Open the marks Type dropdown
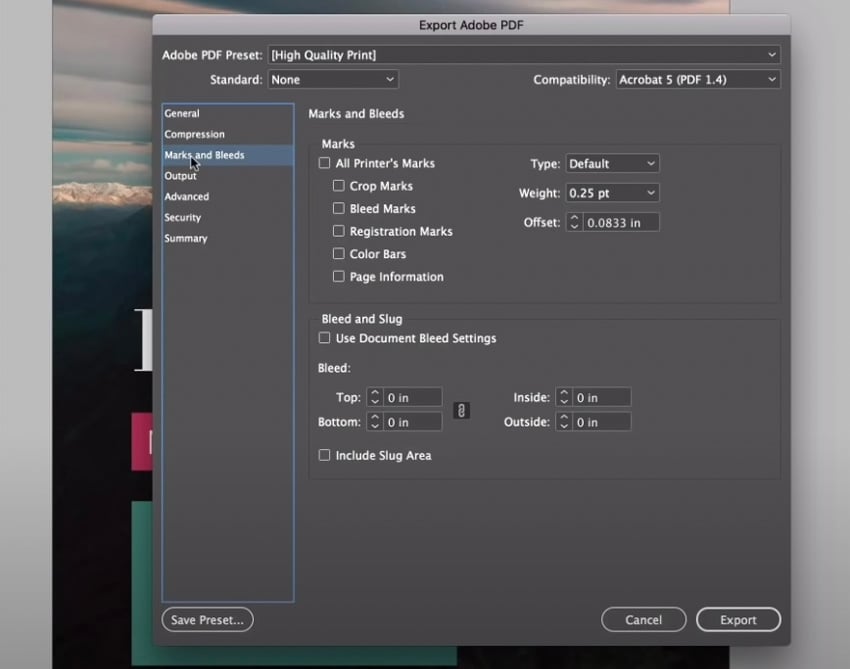This screenshot has width=850, height=669. coord(612,163)
